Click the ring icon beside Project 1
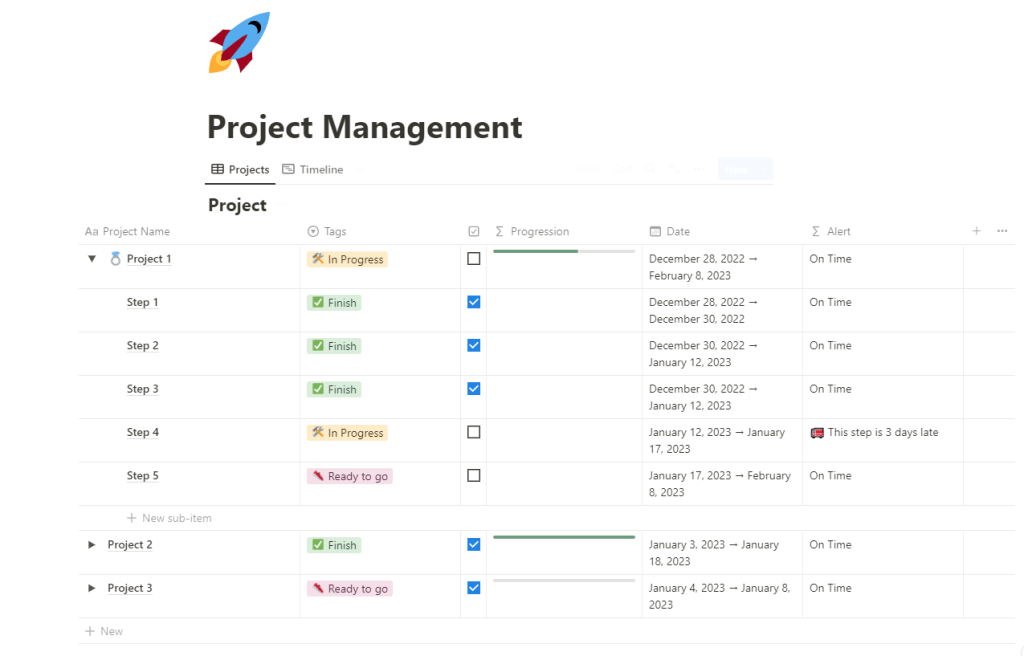The image size is (1024, 656). [x=115, y=259]
